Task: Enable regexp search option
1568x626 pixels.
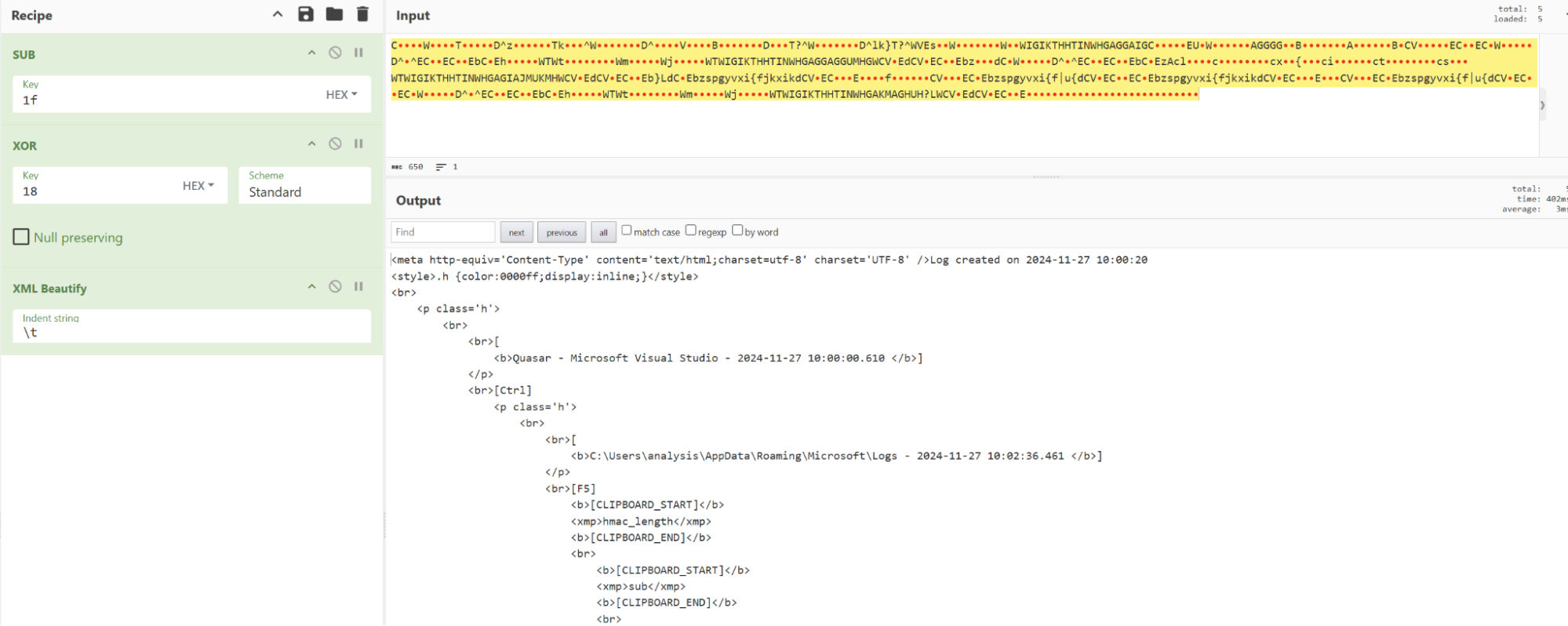Action: [691, 231]
